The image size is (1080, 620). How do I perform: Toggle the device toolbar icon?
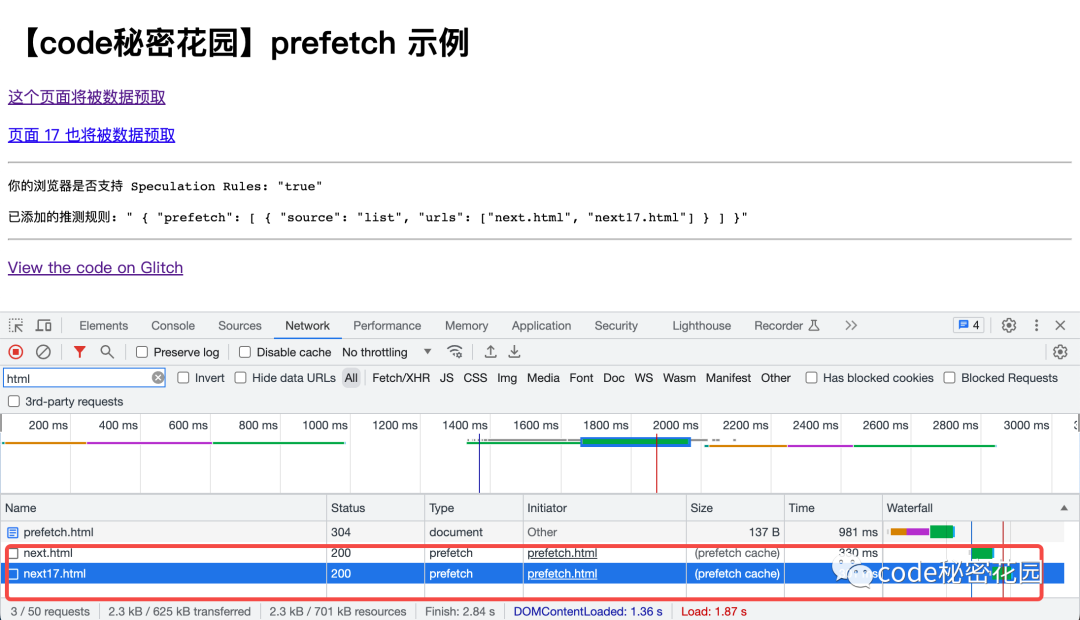coord(43,325)
